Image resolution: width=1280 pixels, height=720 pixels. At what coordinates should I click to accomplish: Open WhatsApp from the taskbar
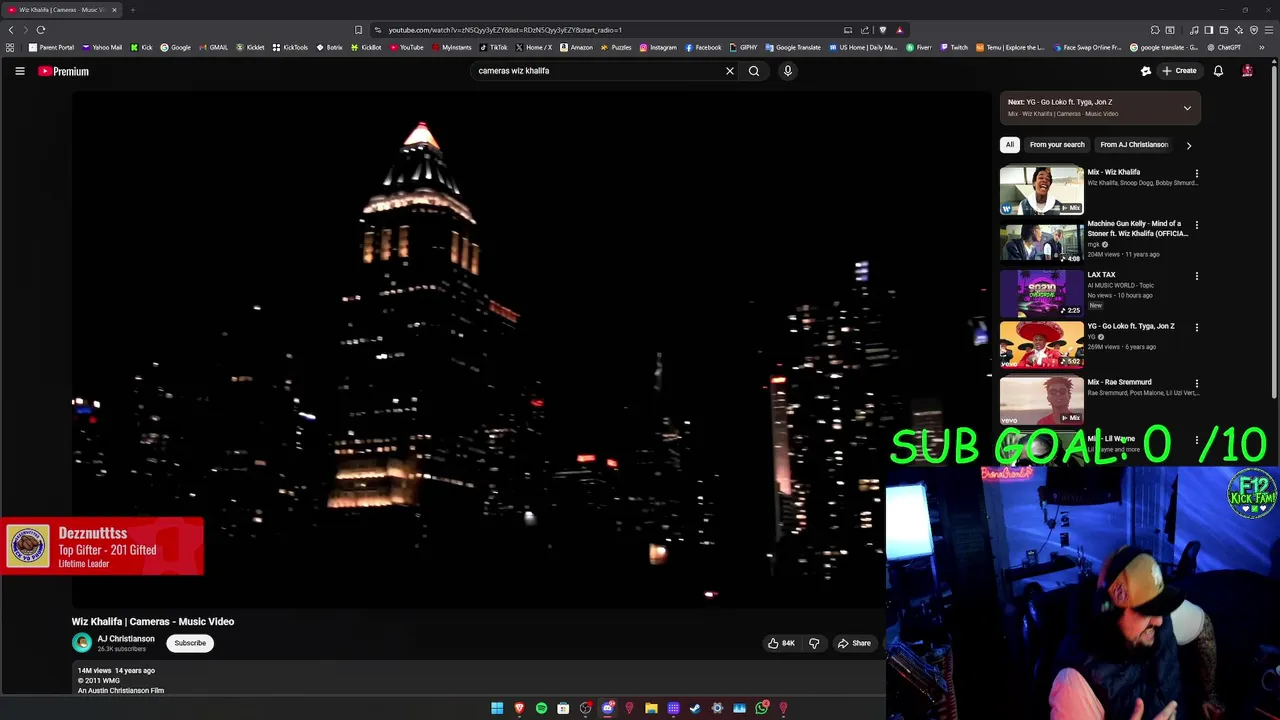tap(761, 708)
